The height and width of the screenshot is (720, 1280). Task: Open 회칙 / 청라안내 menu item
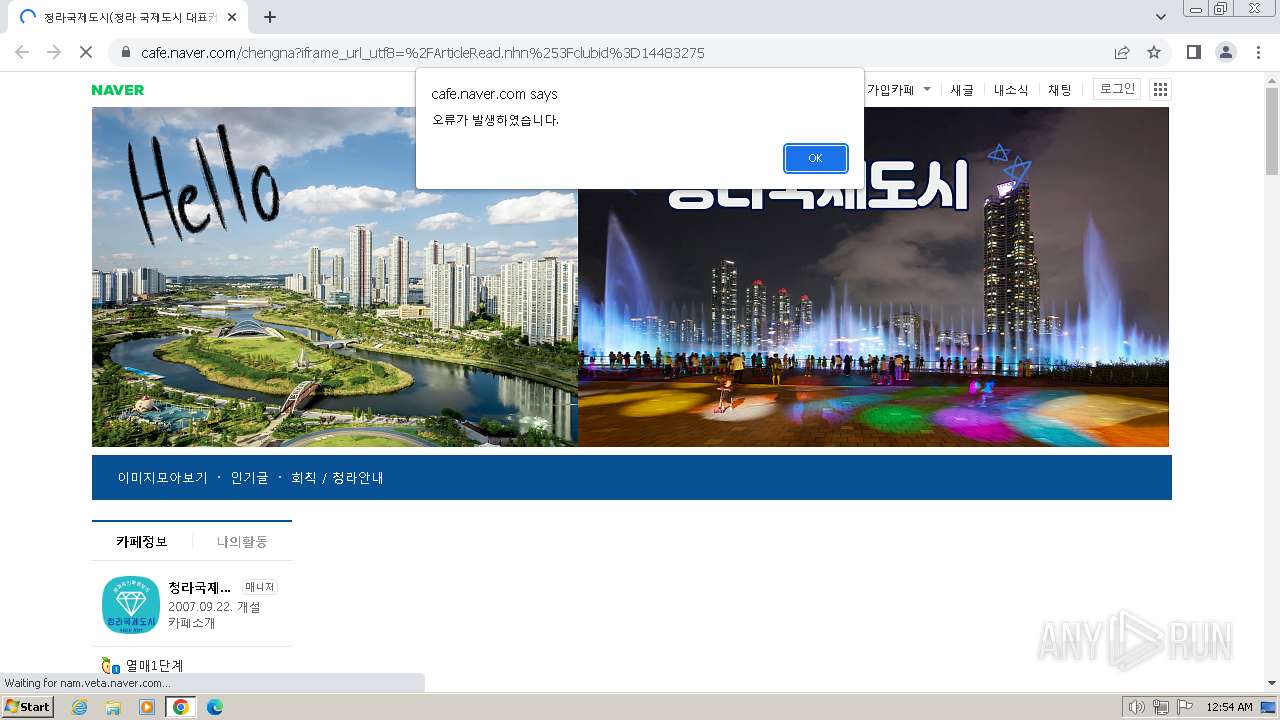(337, 478)
